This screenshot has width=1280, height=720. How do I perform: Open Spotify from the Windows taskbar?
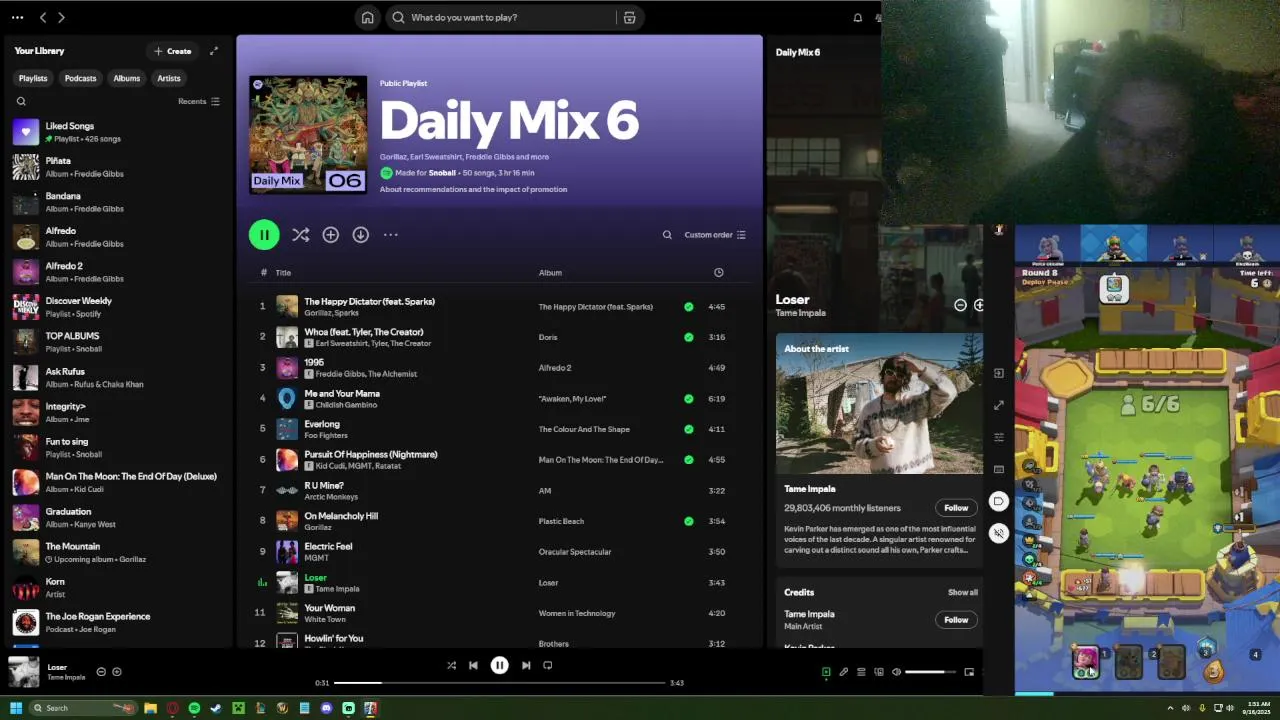[194, 708]
